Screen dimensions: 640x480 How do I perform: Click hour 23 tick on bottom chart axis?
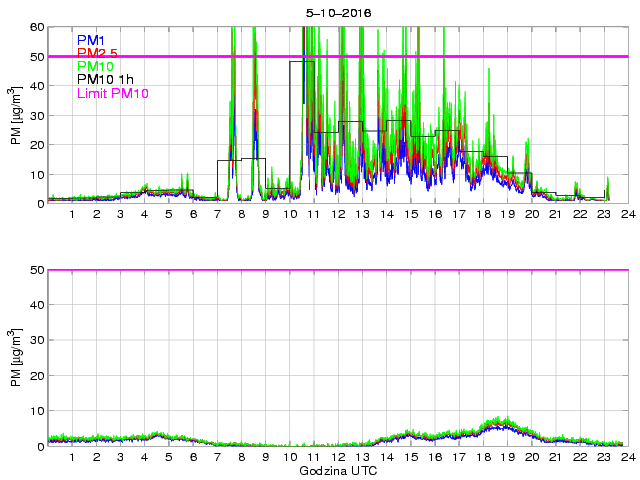point(603,457)
